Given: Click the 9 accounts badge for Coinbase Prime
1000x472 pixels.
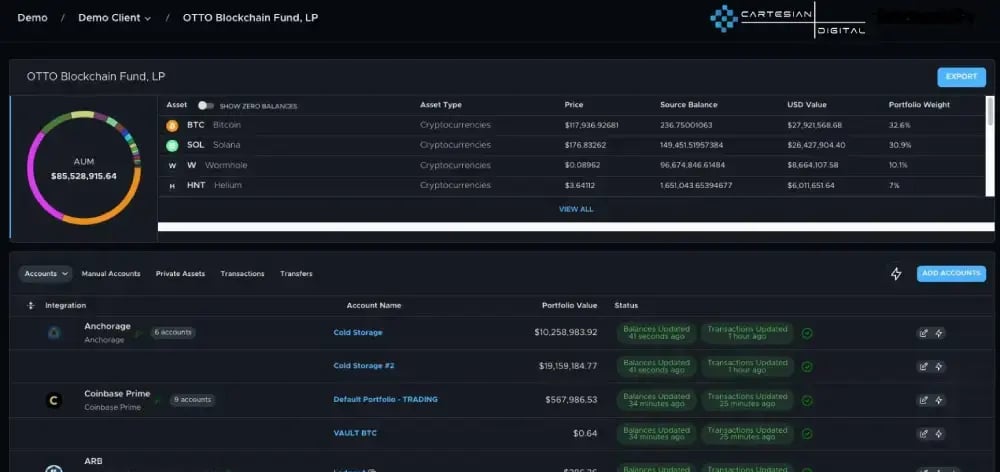Looking at the screenshot, I should click(192, 400).
